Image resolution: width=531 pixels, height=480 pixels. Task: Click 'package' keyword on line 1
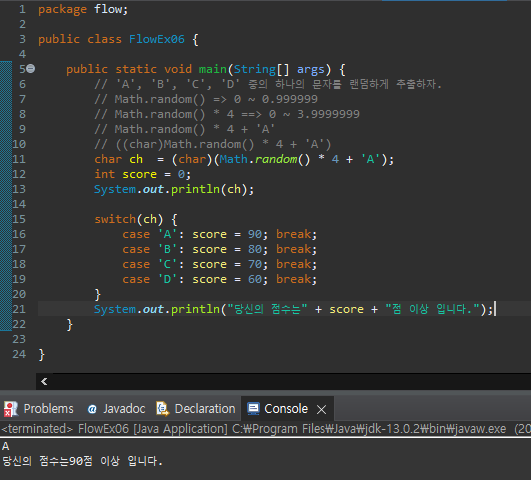pos(62,9)
